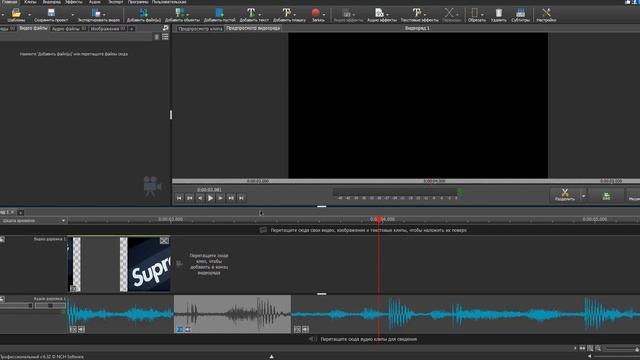Select the Supreme video clip thumbnail
The width and height of the screenshot is (640, 360).
(149, 264)
